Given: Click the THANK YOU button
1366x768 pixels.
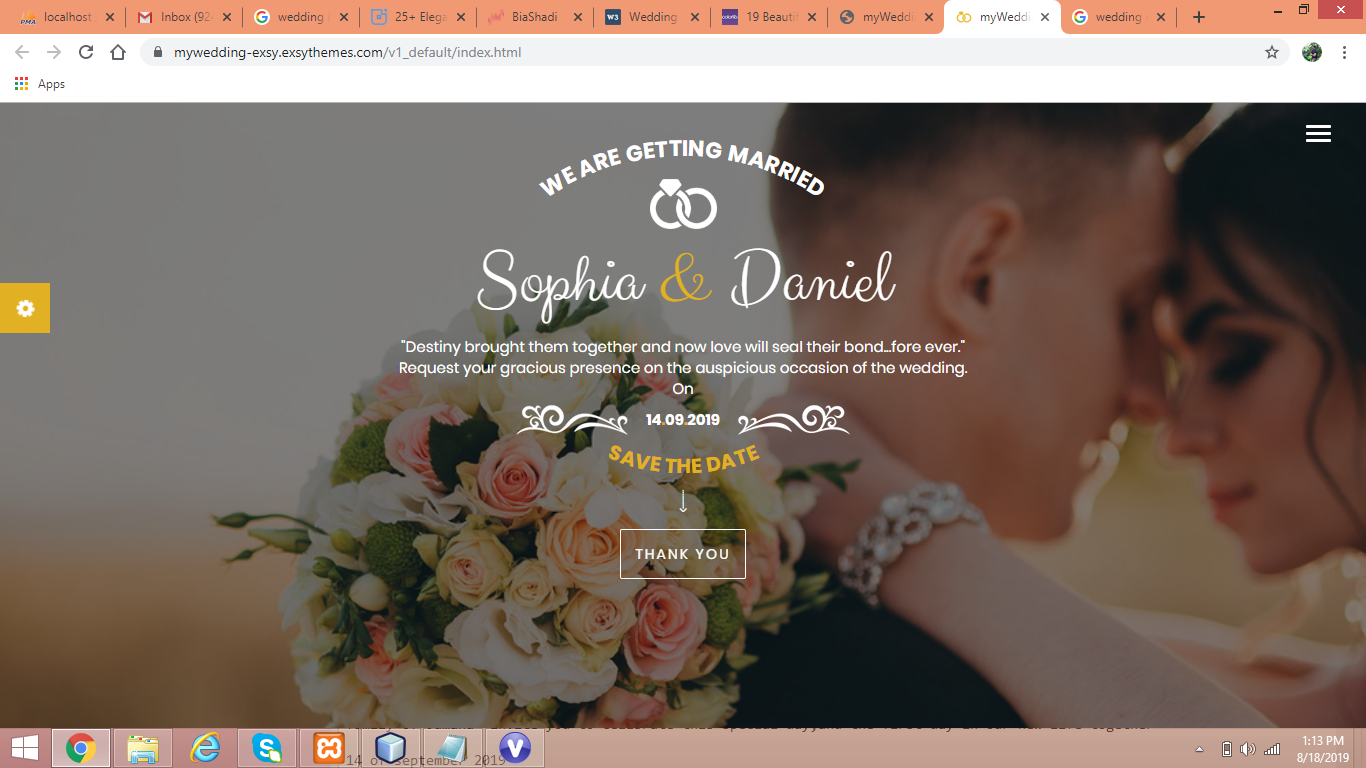Looking at the screenshot, I should pos(683,554).
